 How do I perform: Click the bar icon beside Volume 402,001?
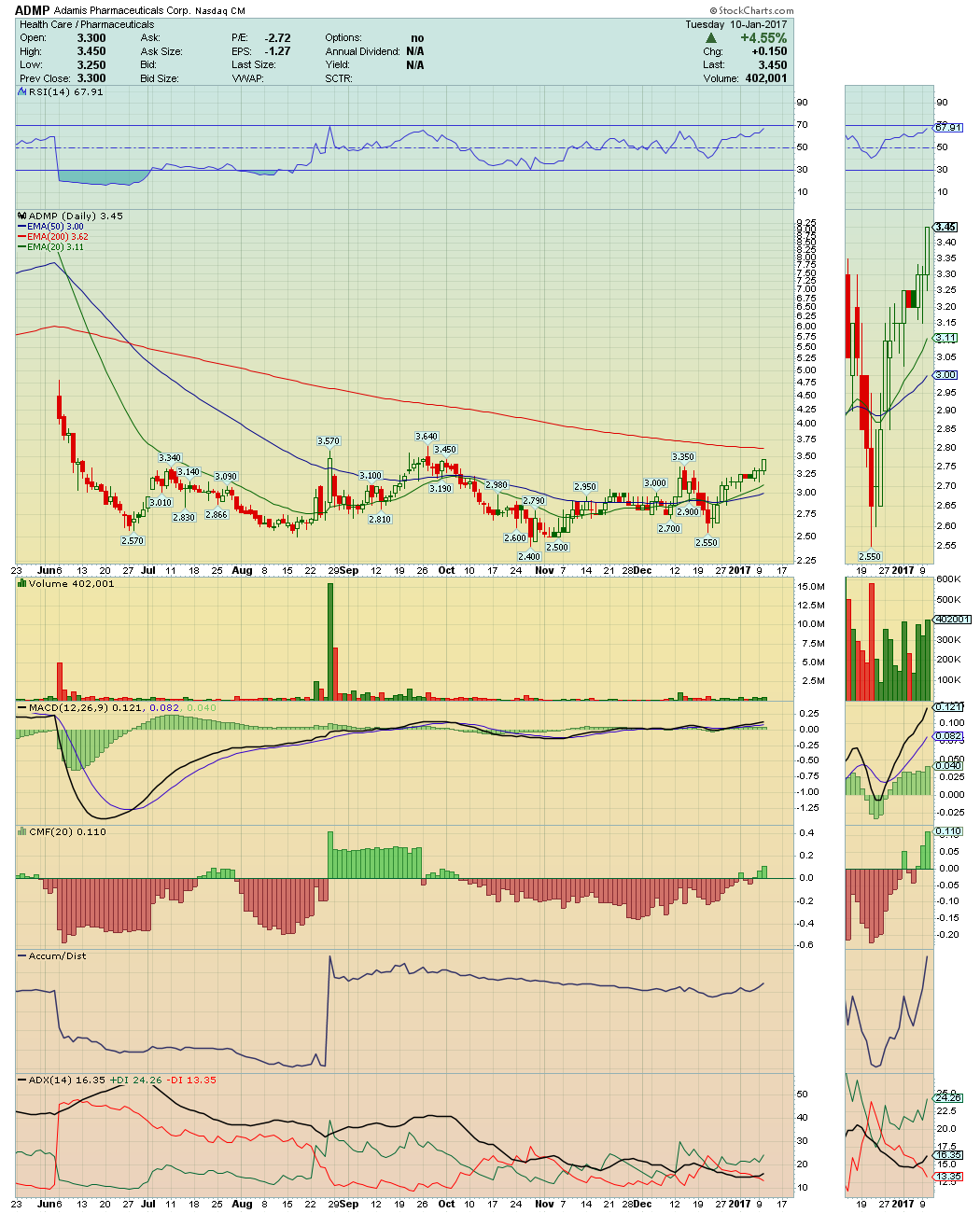22,583
